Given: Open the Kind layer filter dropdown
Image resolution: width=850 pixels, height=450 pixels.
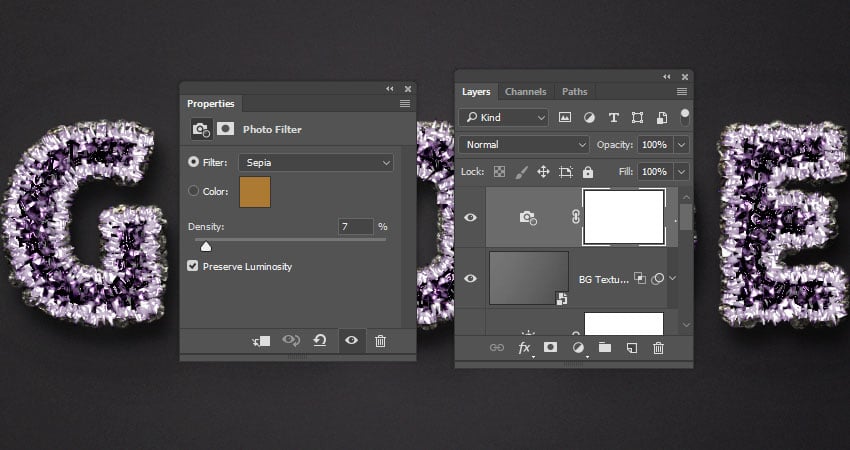Looking at the screenshot, I should click(504, 117).
